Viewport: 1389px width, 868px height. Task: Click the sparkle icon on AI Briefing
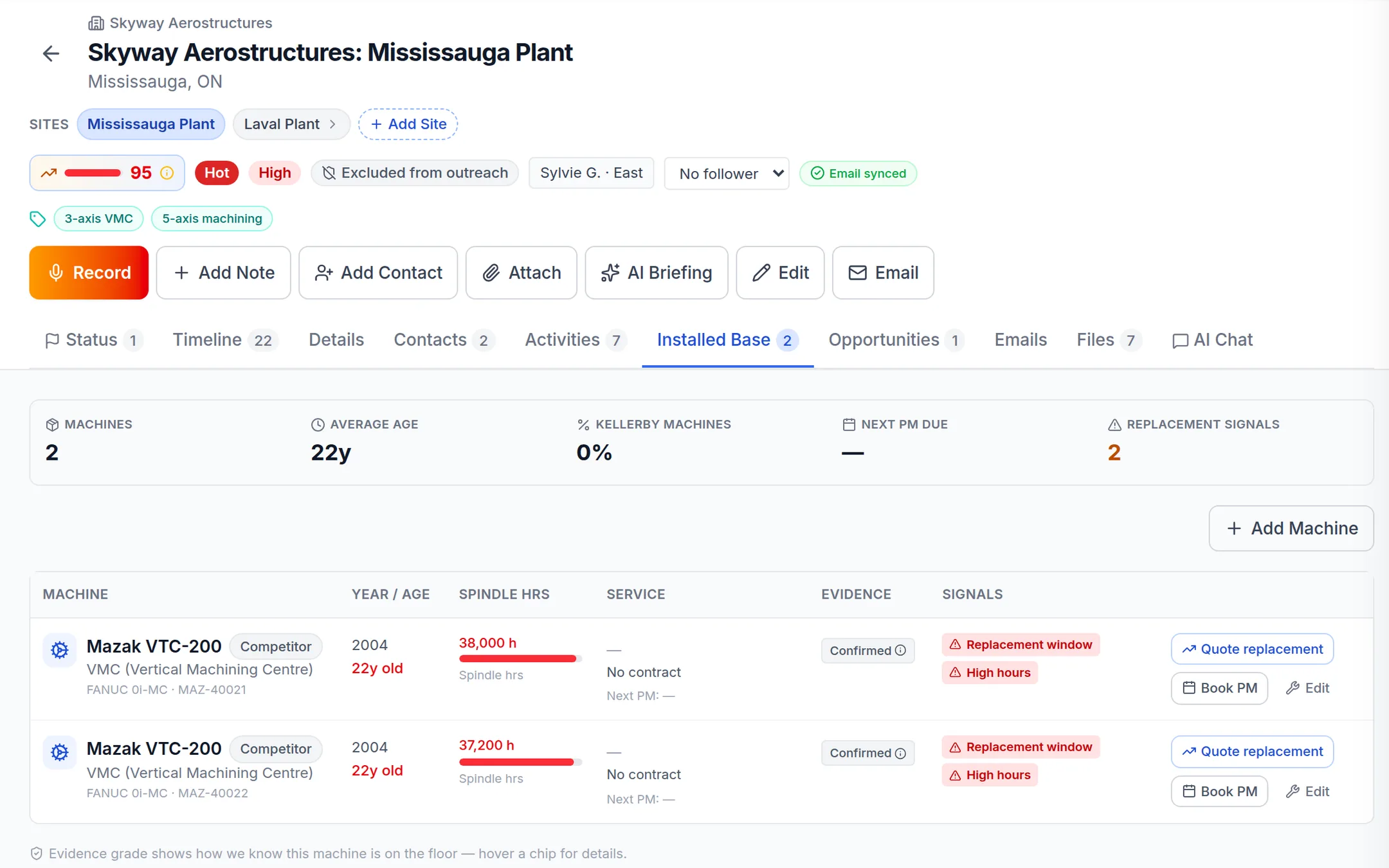pos(610,273)
